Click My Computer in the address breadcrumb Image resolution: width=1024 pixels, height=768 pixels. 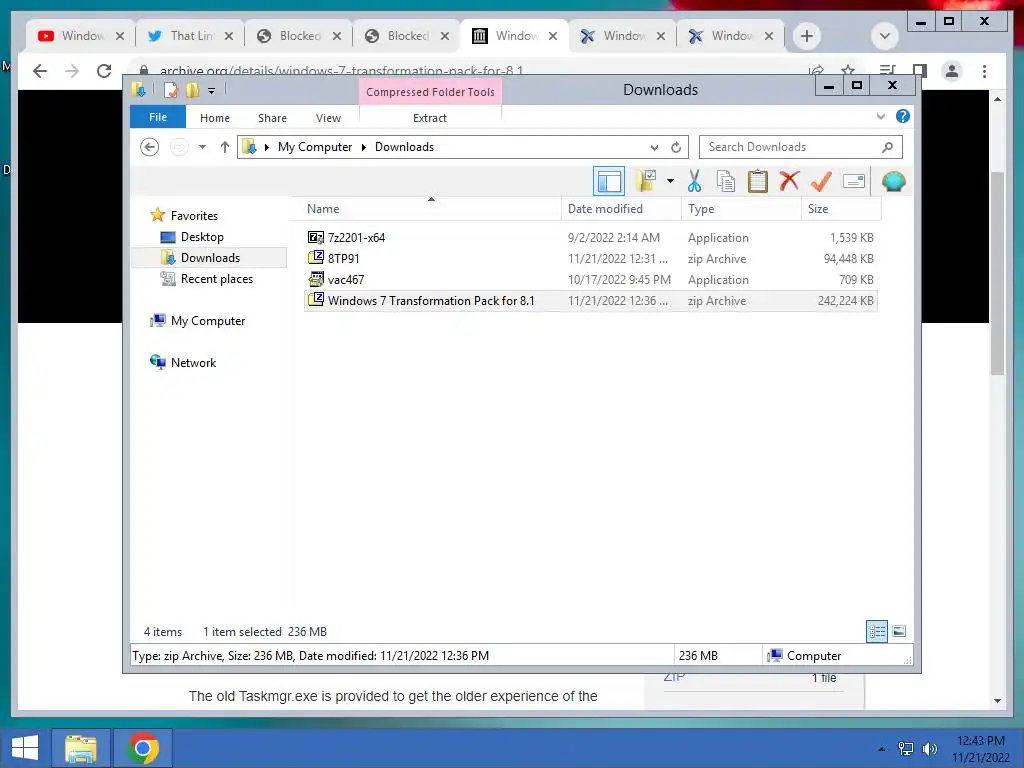[x=315, y=147]
